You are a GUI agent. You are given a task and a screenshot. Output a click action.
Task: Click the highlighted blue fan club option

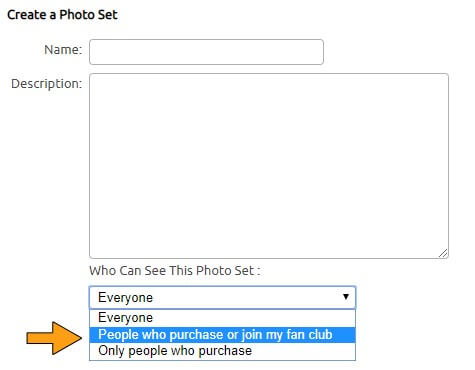point(222,335)
